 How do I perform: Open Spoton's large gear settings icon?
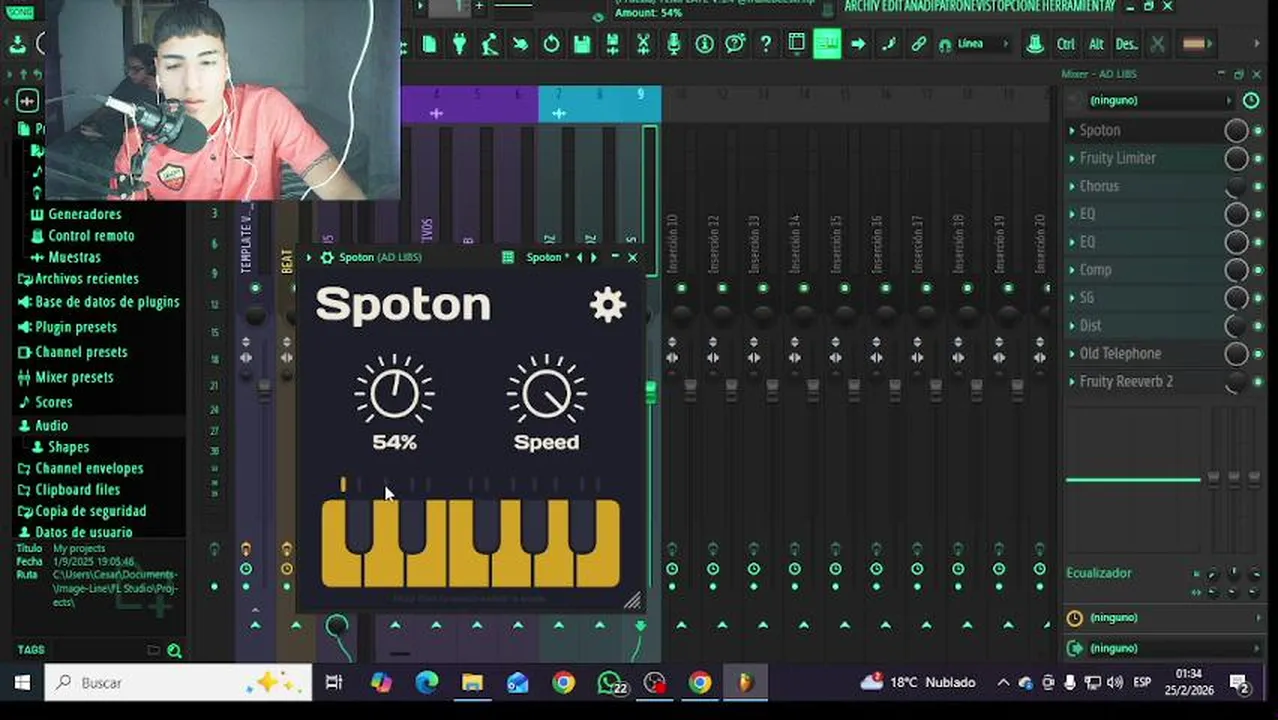[608, 305]
